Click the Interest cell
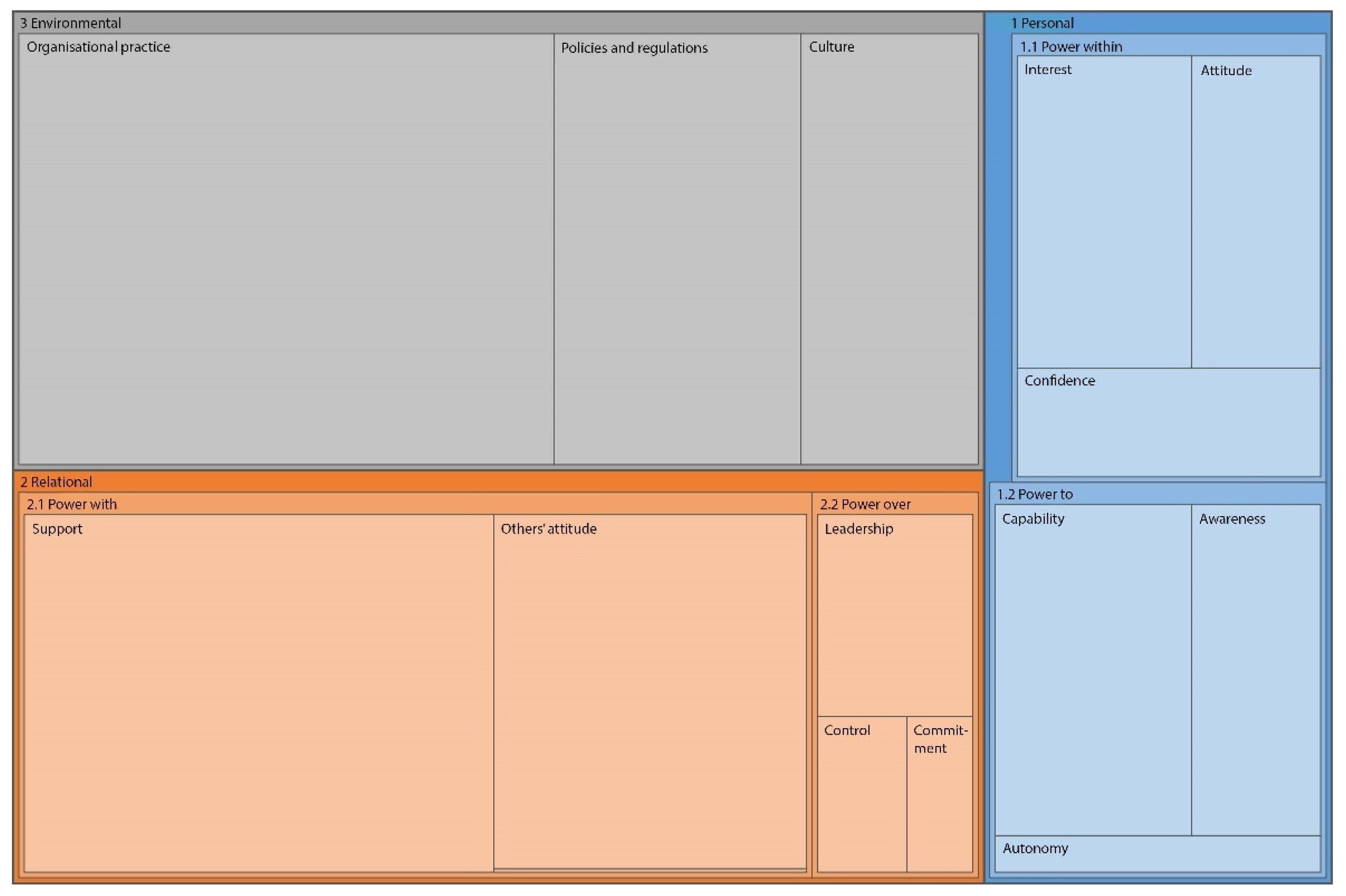This screenshot has width=1346, height=896. click(x=1103, y=211)
